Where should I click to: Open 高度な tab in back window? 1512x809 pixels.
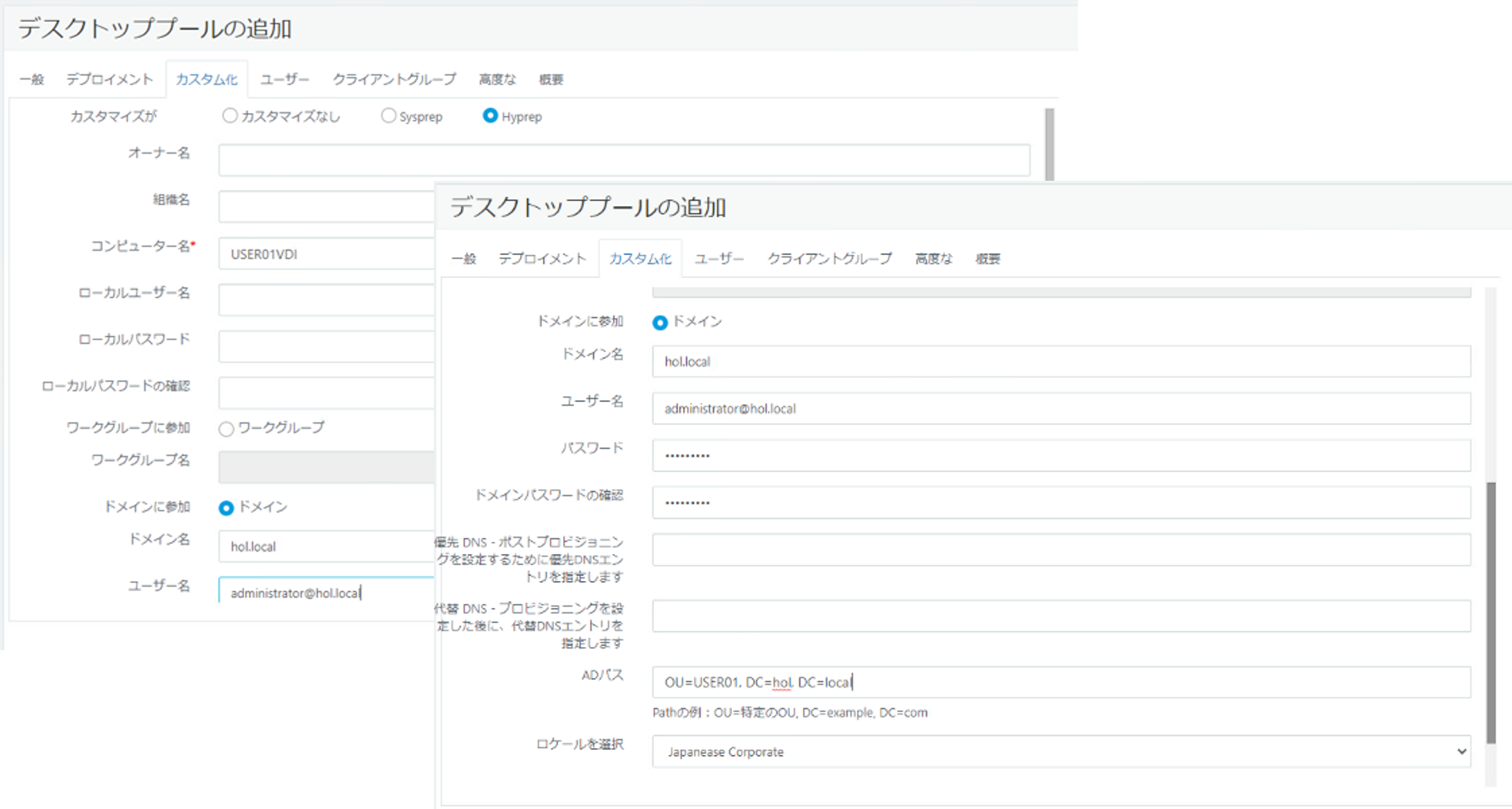(x=497, y=79)
